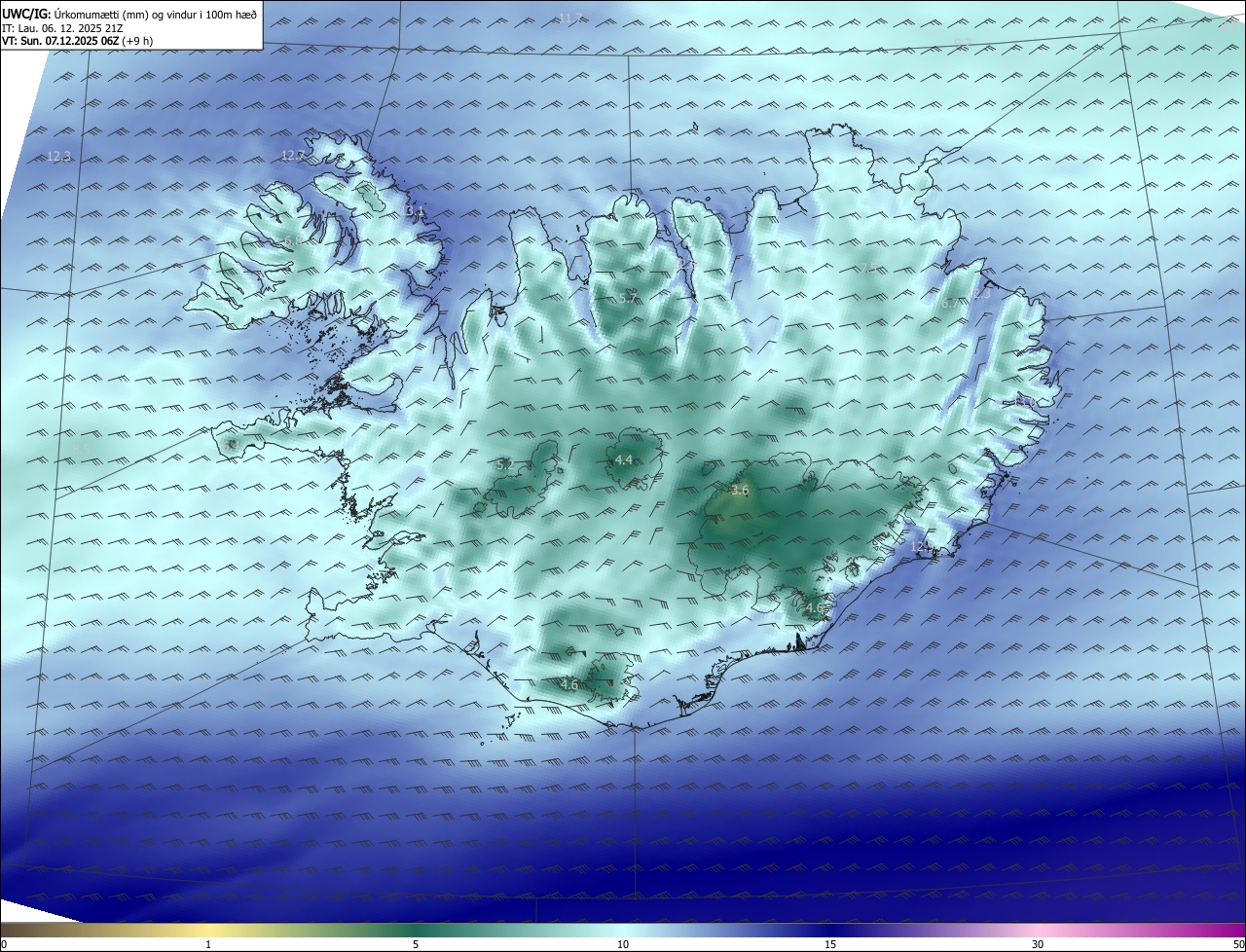Click the 4.6 value on Mýrdalsjökull glacier
Screen dimensions: 1246x952
569,685
